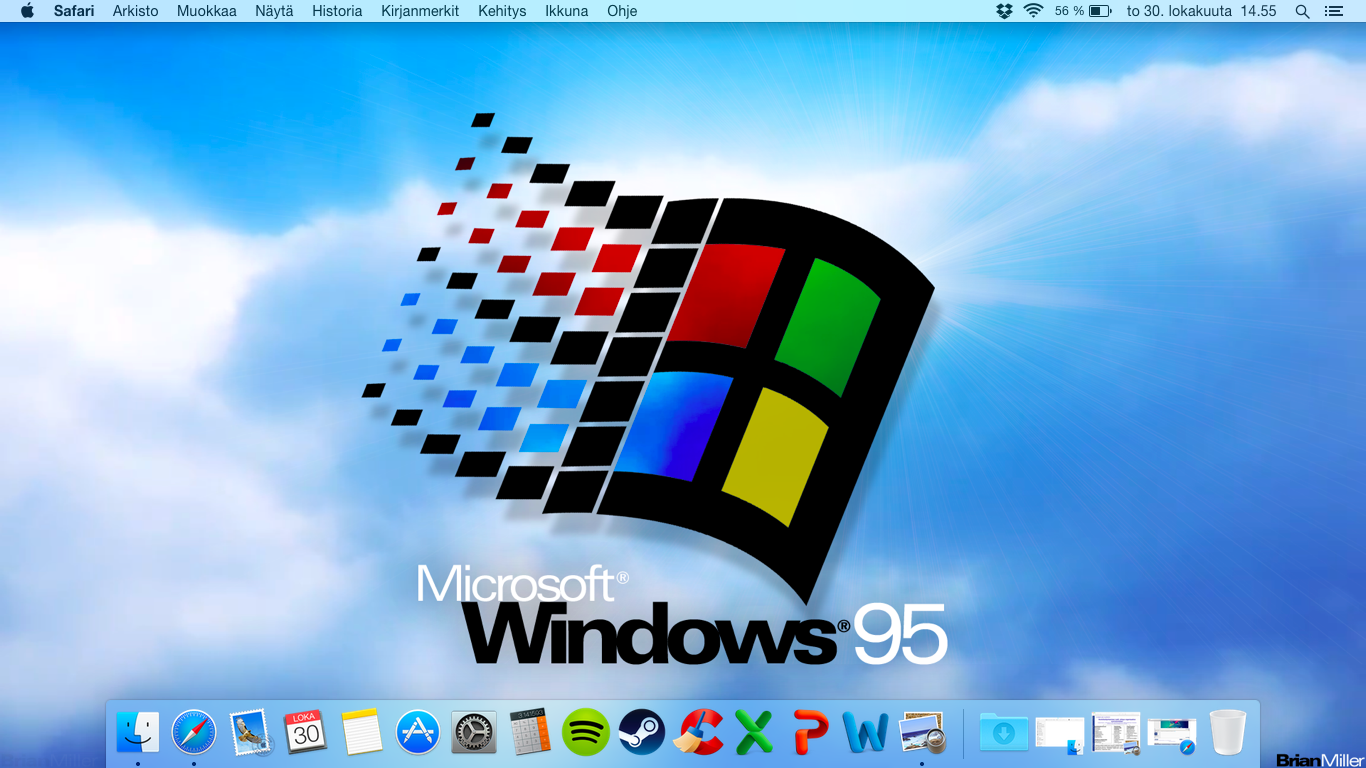Launch the App Store from the Dock
The height and width of the screenshot is (768, 1366).
(x=418, y=733)
